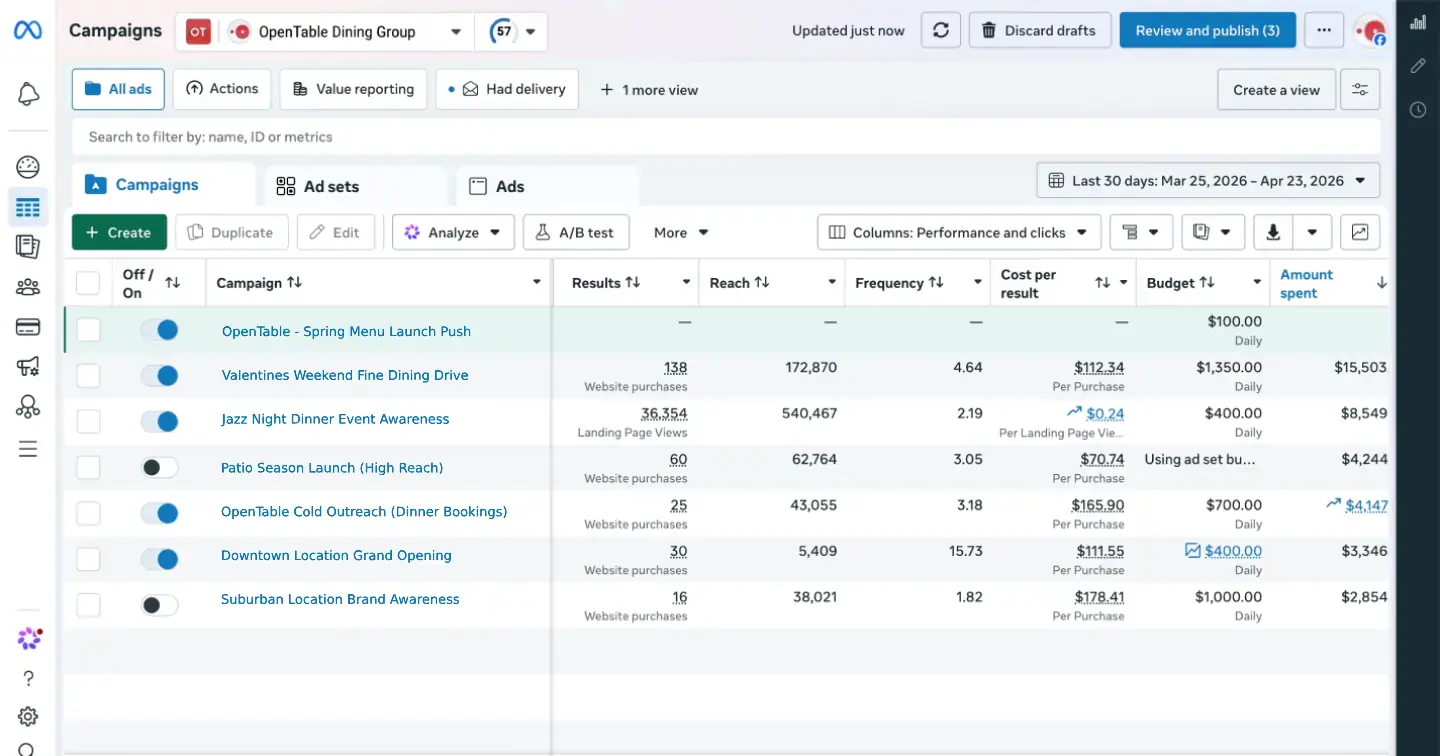
Task: Open All tools hamburger menu
Action: 28,449
